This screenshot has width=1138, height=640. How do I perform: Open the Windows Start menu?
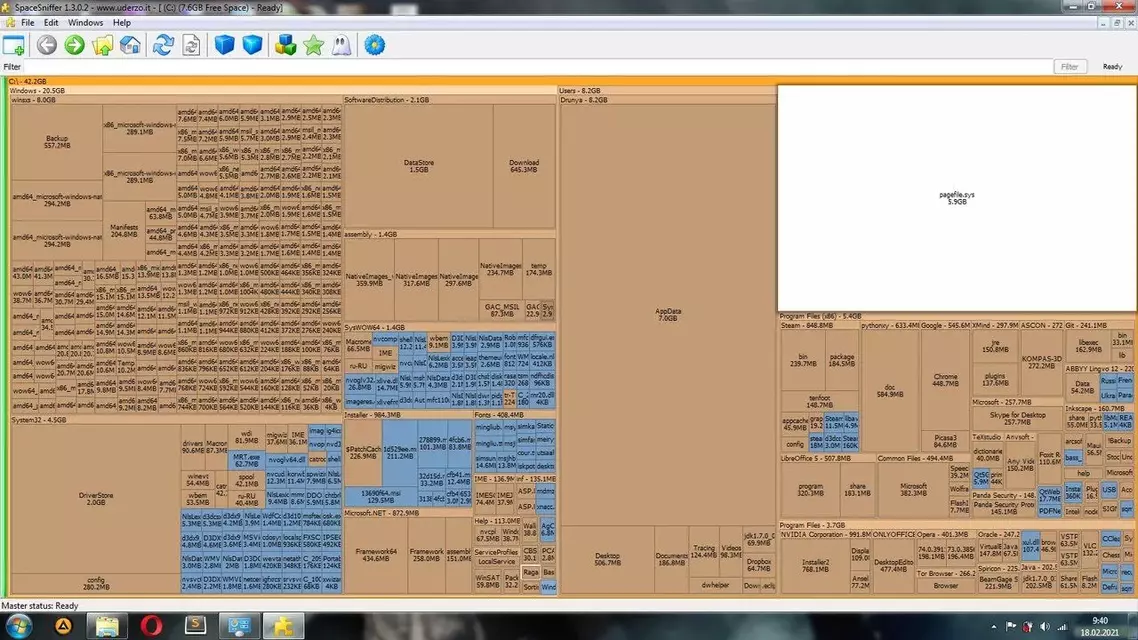click(18, 626)
